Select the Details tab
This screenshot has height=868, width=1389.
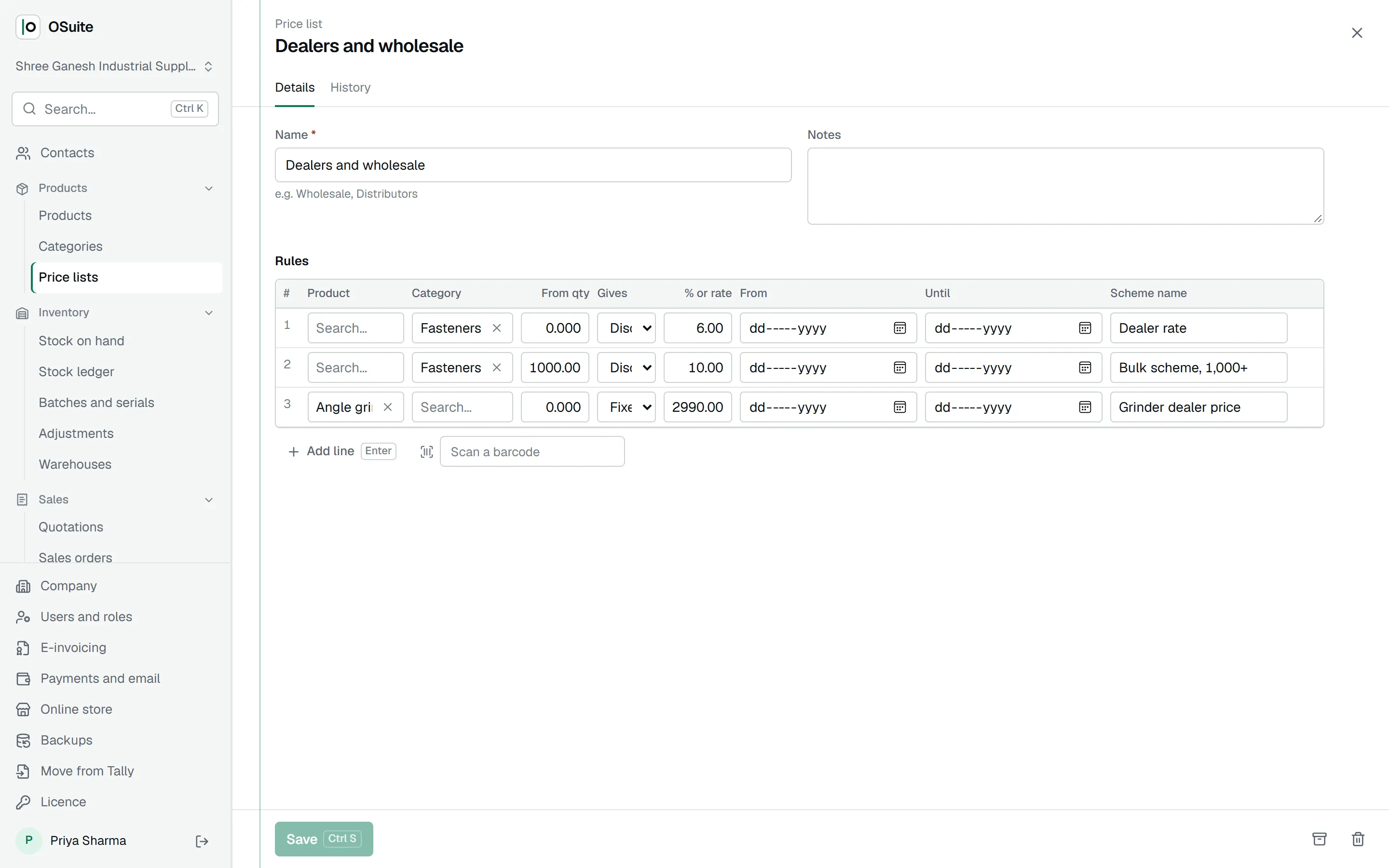point(295,87)
